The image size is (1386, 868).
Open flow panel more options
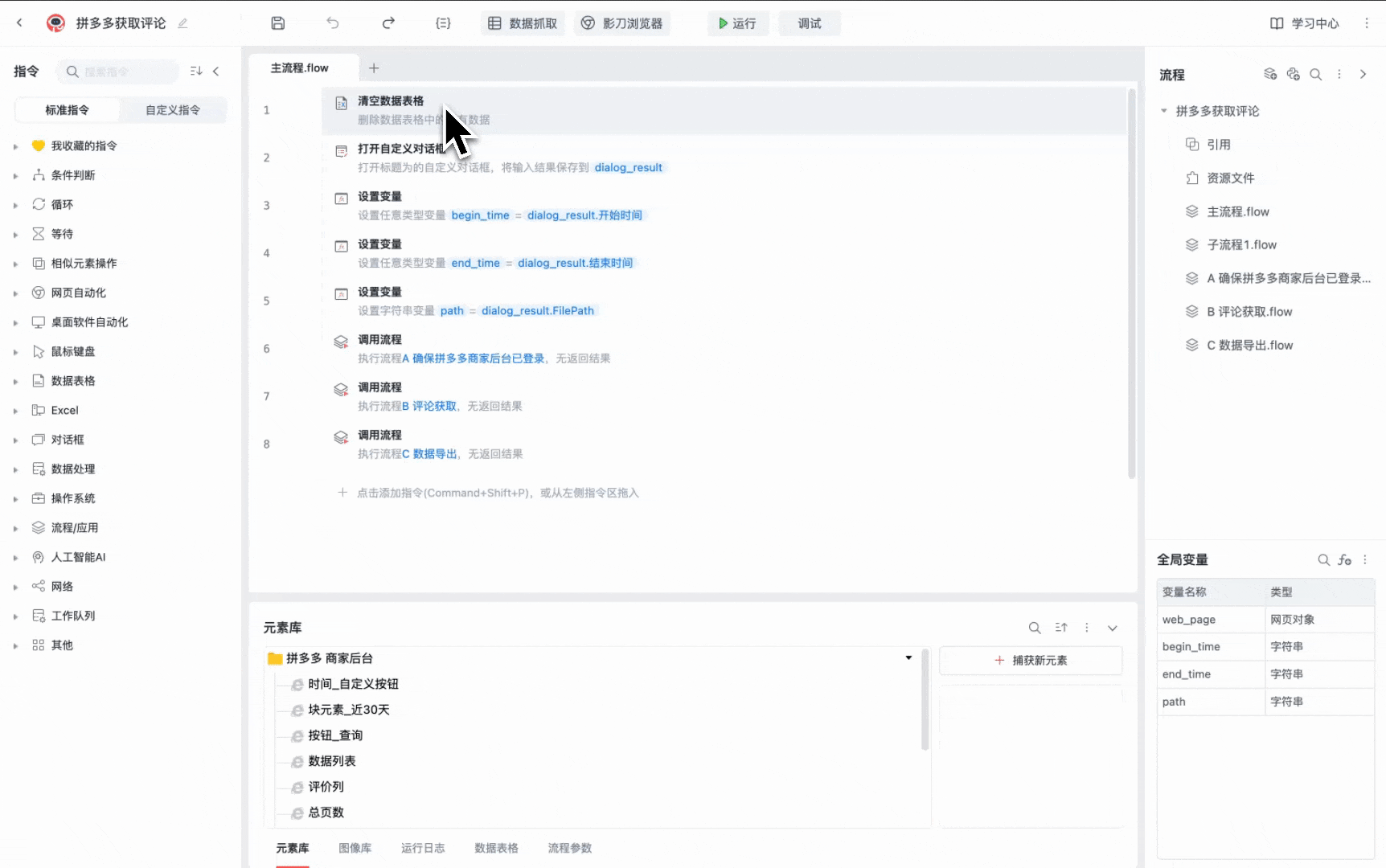(x=1339, y=74)
